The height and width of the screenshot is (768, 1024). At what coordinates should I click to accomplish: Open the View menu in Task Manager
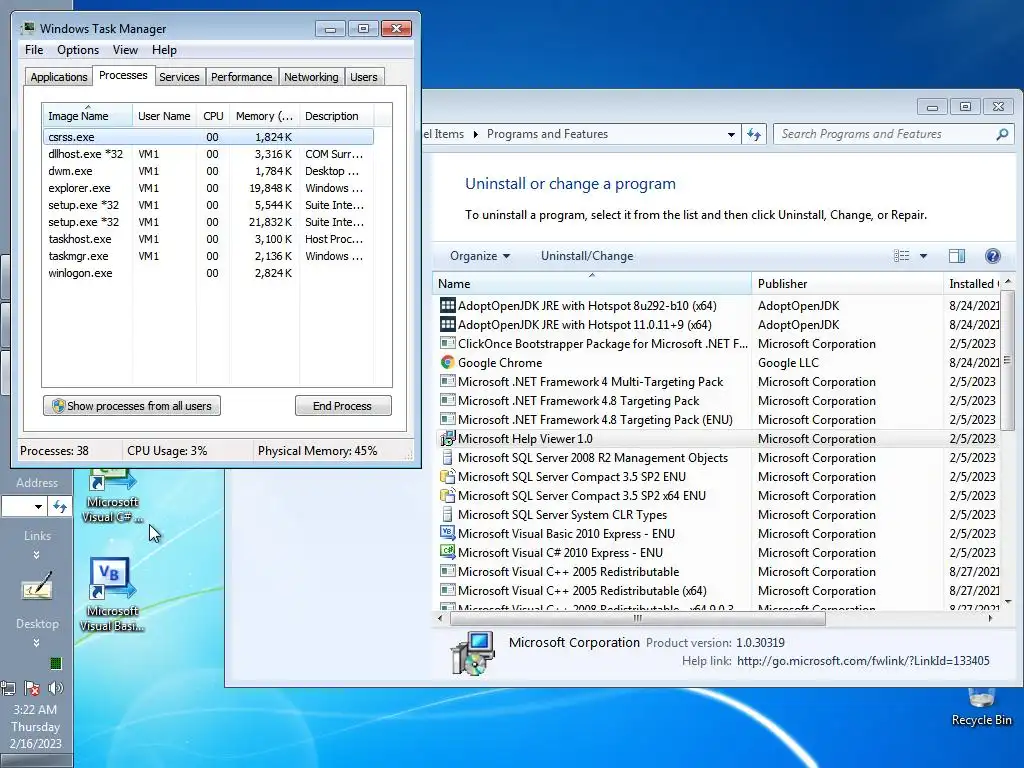pyautogui.click(x=125, y=50)
